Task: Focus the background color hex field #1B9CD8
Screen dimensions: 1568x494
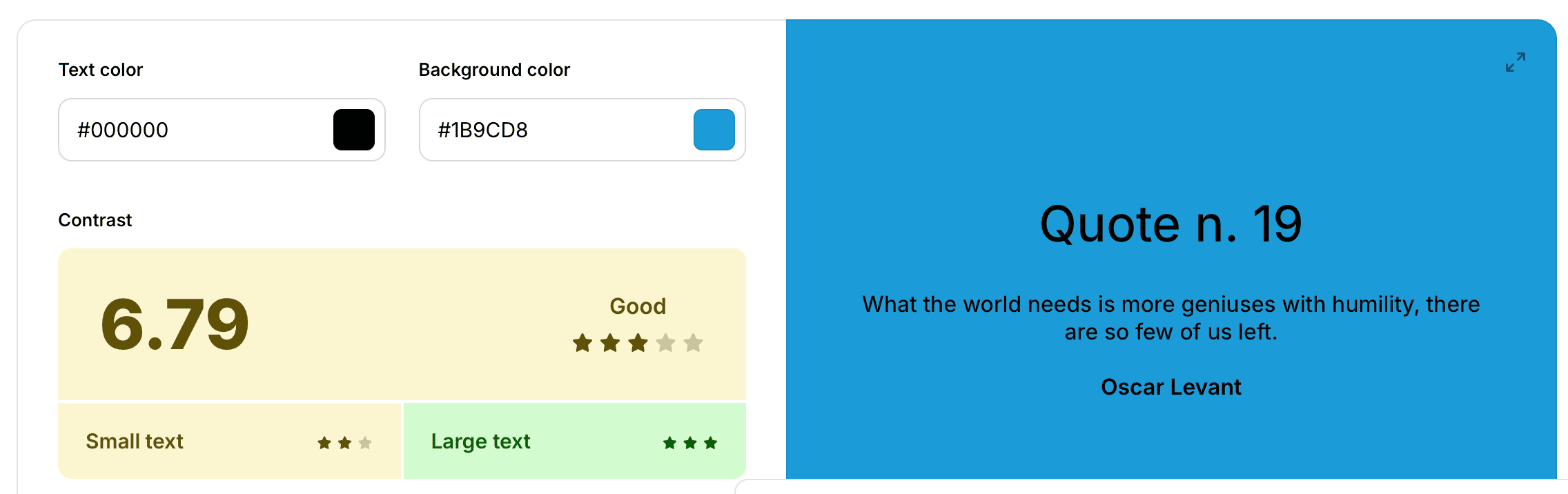Action: point(552,130)
